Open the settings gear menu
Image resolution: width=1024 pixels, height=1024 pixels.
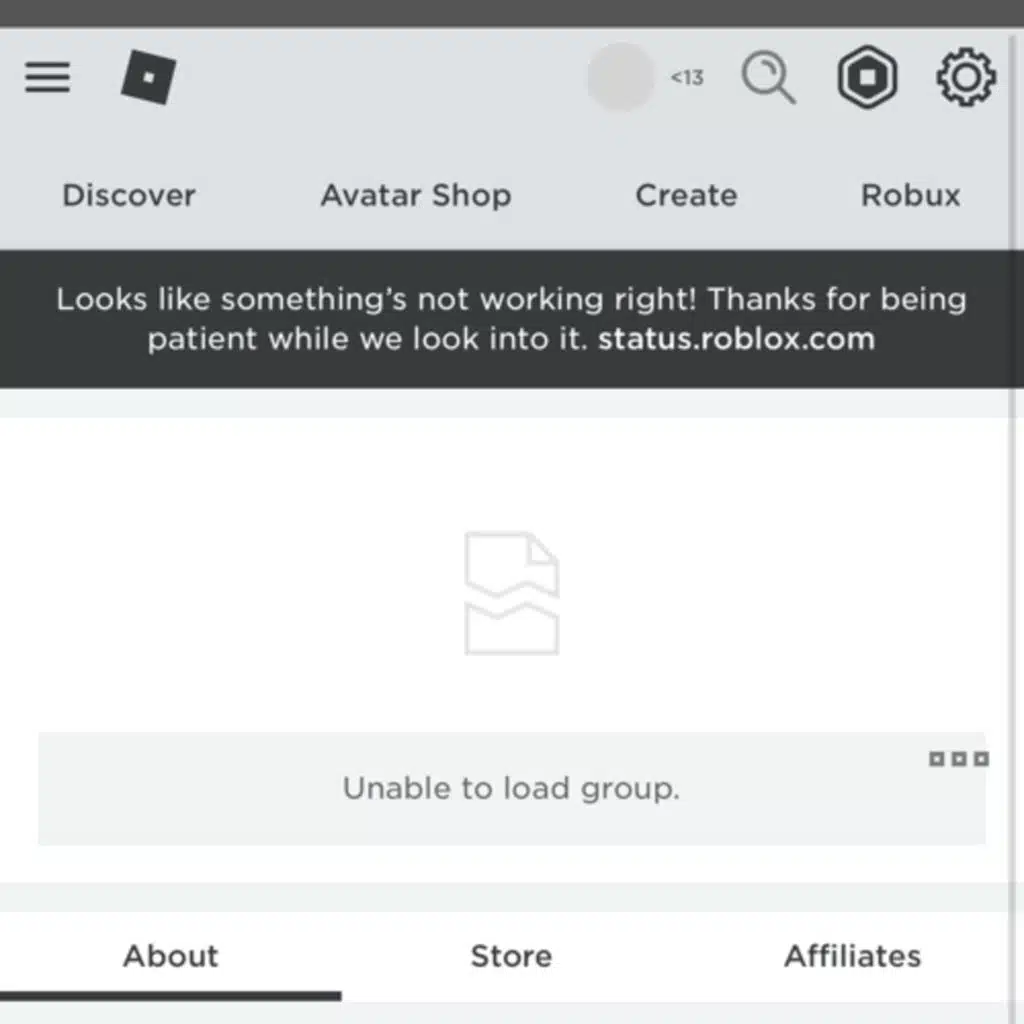point(965,78)
